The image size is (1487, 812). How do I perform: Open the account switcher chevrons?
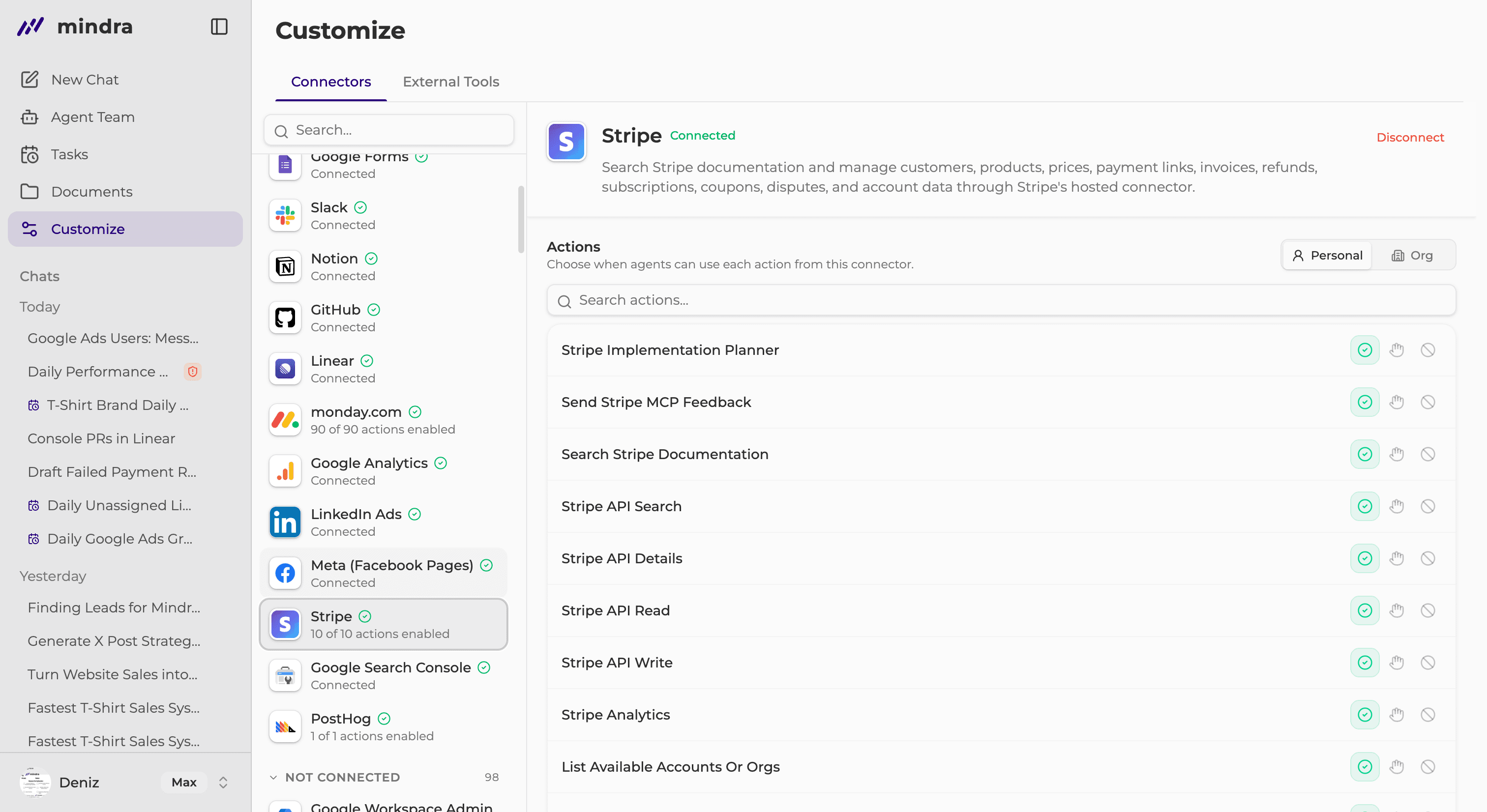(x=223, y=783)
